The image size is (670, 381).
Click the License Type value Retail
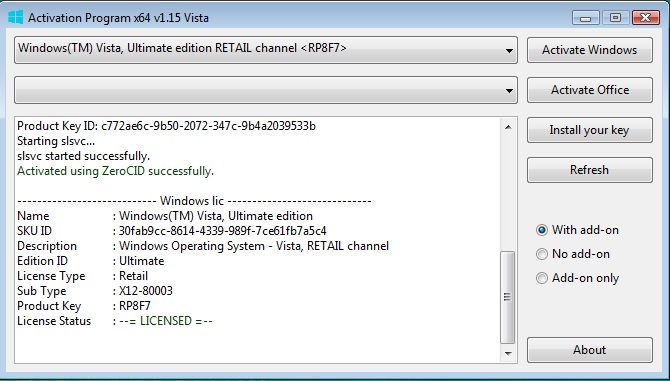pyautogui.click(x=133, y=276)
